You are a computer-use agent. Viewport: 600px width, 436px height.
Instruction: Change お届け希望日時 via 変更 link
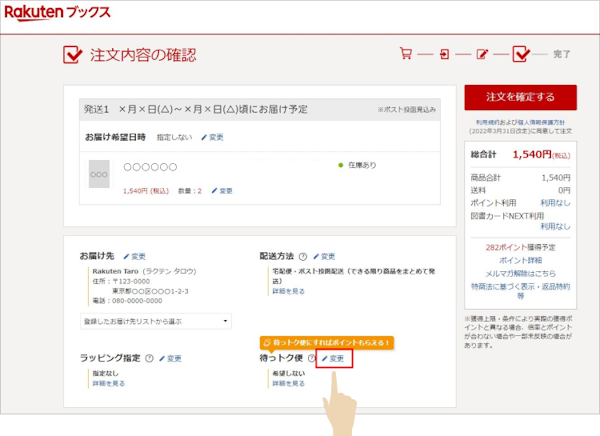pyautogui.click(x=212, y=137)
